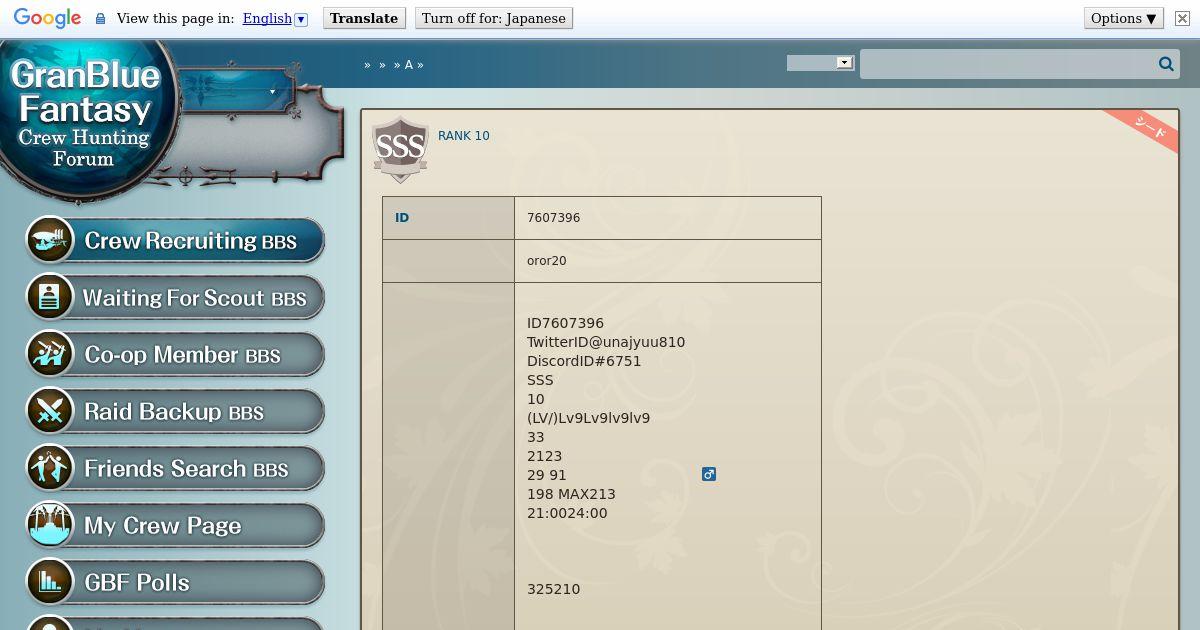Viewport: 1200px width, 630px height.
Task: Select the 2123 line
Action: click(x=544, y=456)
